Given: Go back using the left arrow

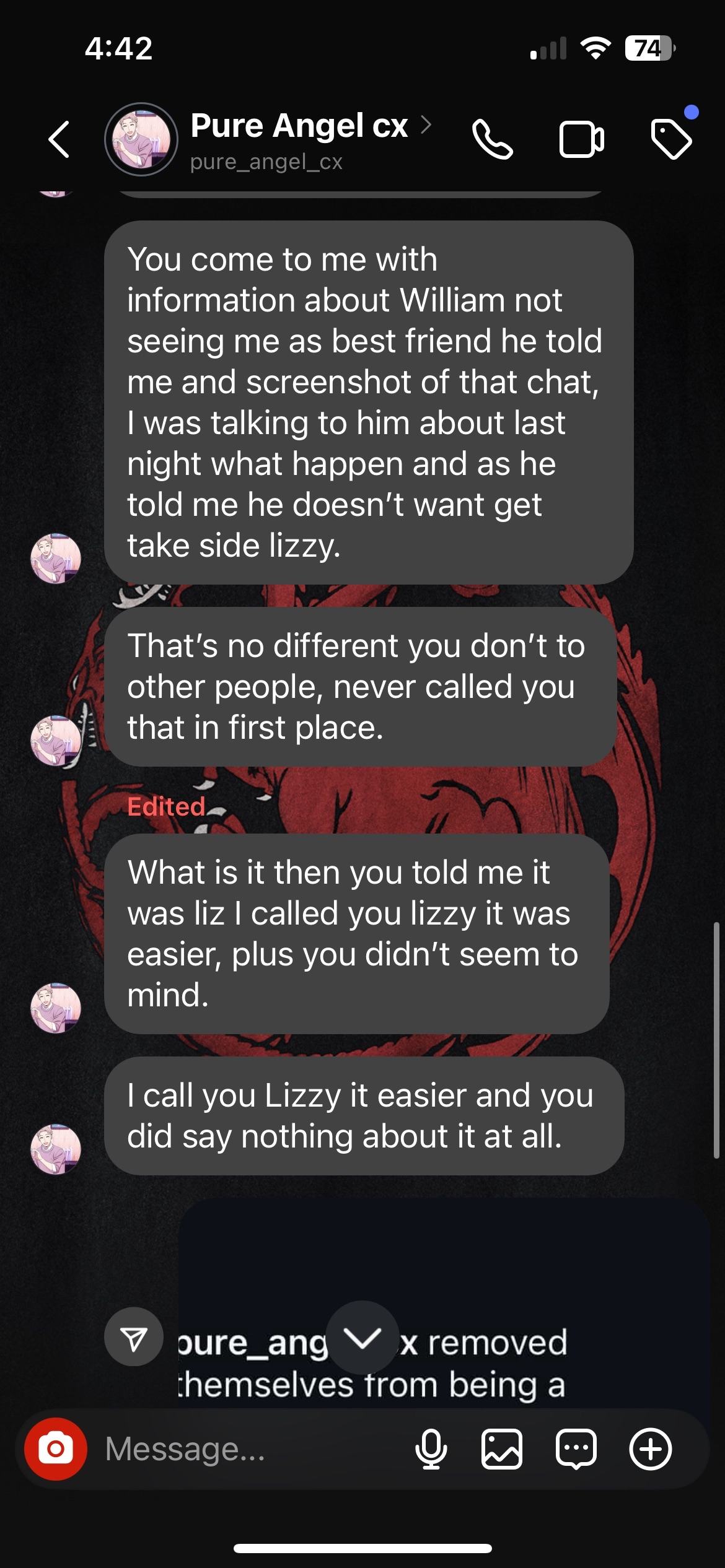Looking at the screenshot, I should (59, 139).
